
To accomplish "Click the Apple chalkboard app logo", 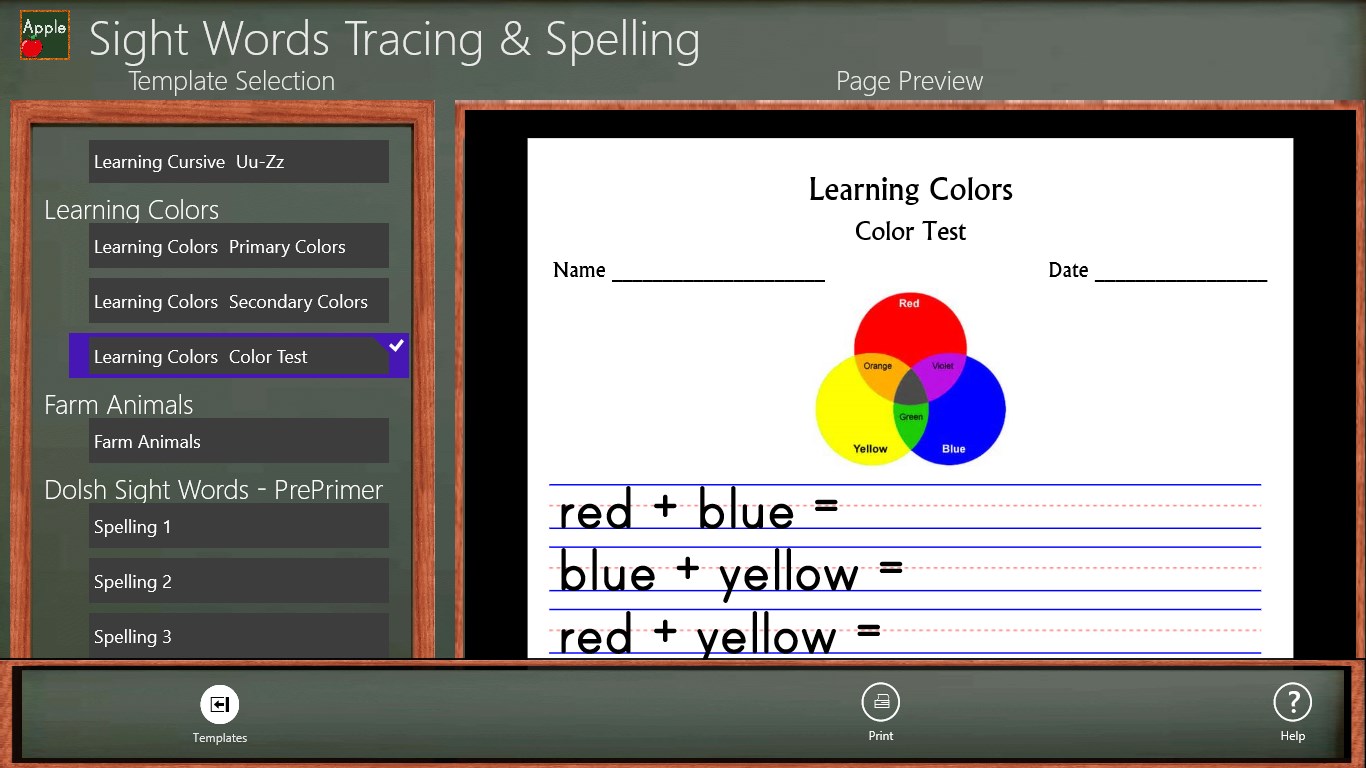I will [x=45, y=35].
